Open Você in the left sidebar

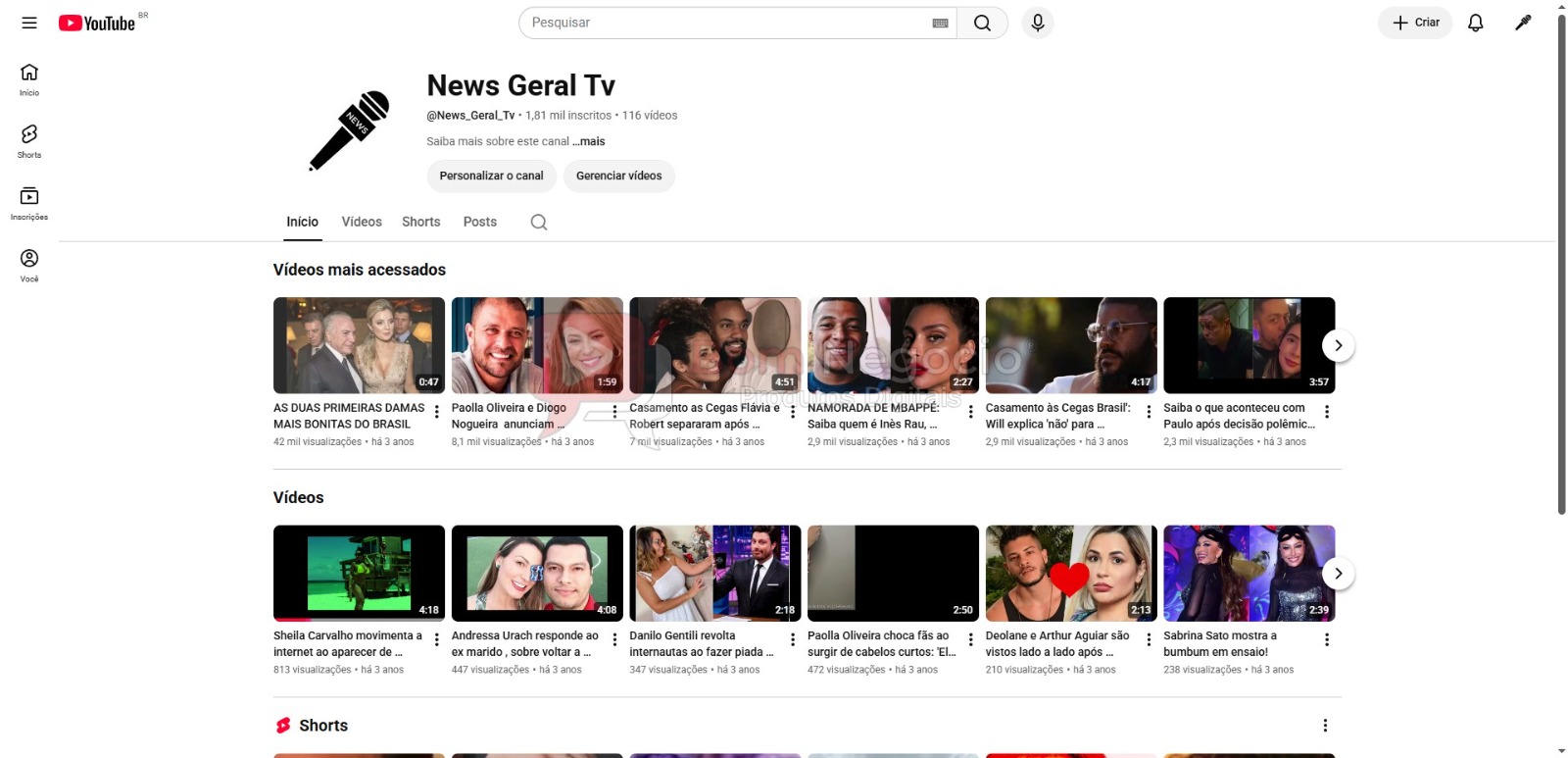pos(29,265)
